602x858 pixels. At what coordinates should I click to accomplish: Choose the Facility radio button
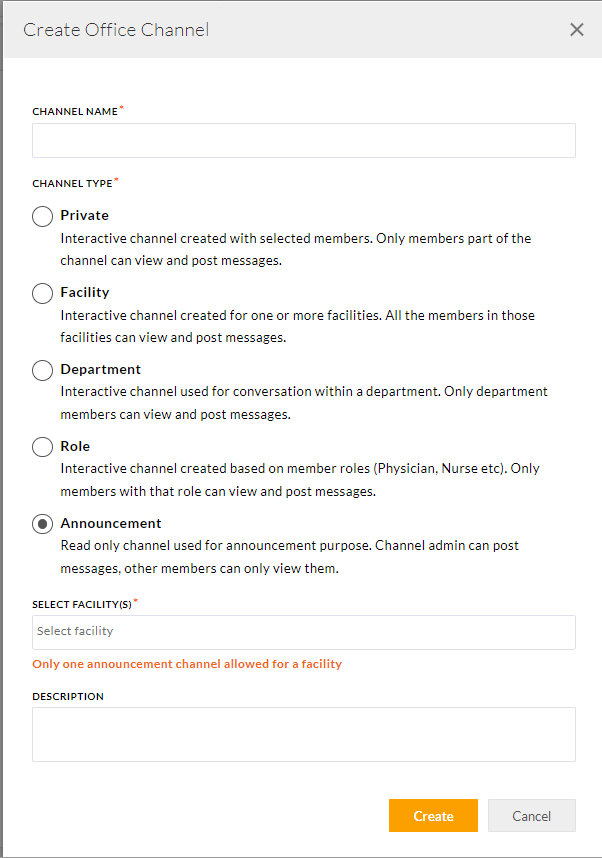pos(42,293)
